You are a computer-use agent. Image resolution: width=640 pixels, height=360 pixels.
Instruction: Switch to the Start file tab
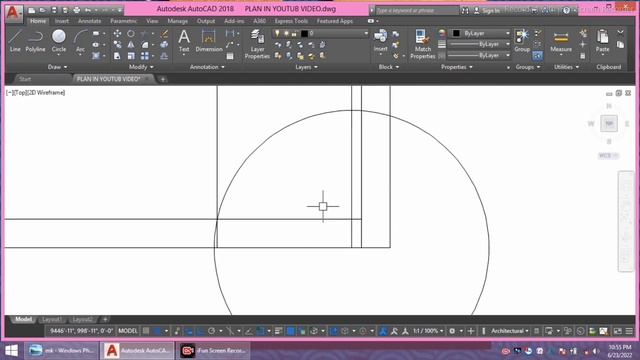click(25, 79)
